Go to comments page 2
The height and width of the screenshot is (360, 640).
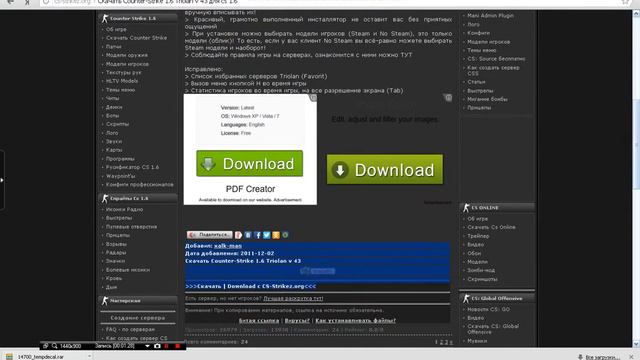pyautogui.click(x=441, y=342)
